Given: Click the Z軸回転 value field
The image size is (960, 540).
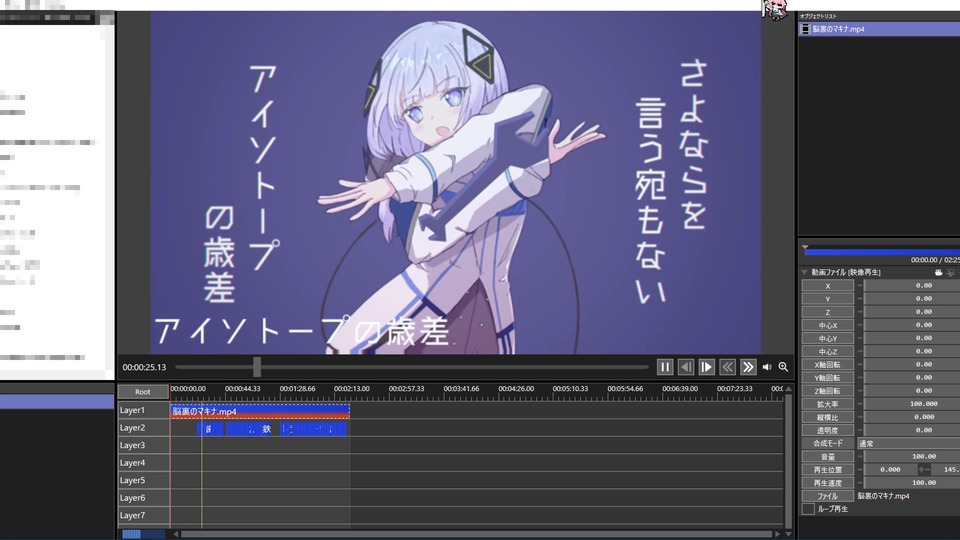Looking at the screenshot, I should pos(912,391).
